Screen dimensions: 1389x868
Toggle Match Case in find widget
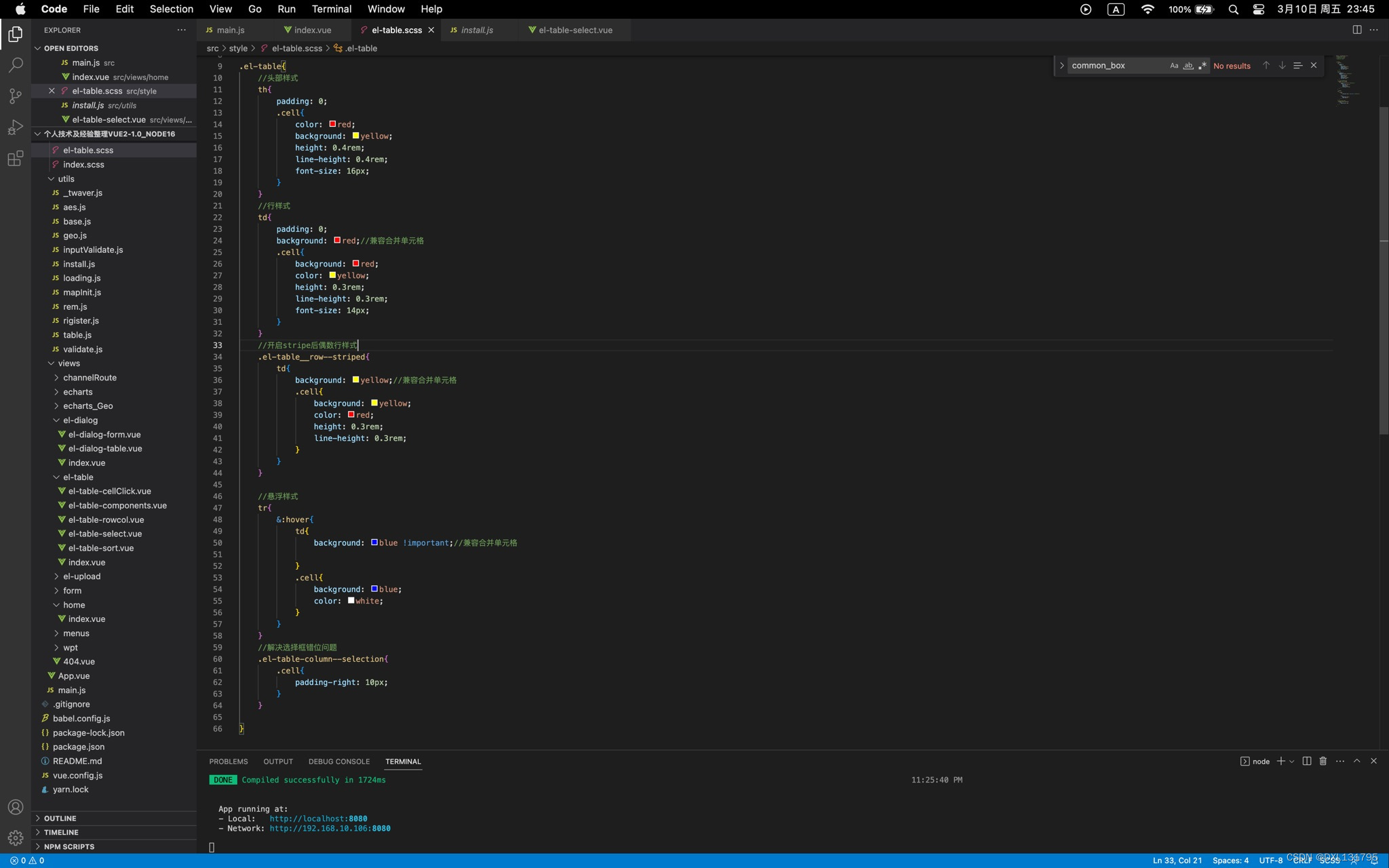[1174, 66]
